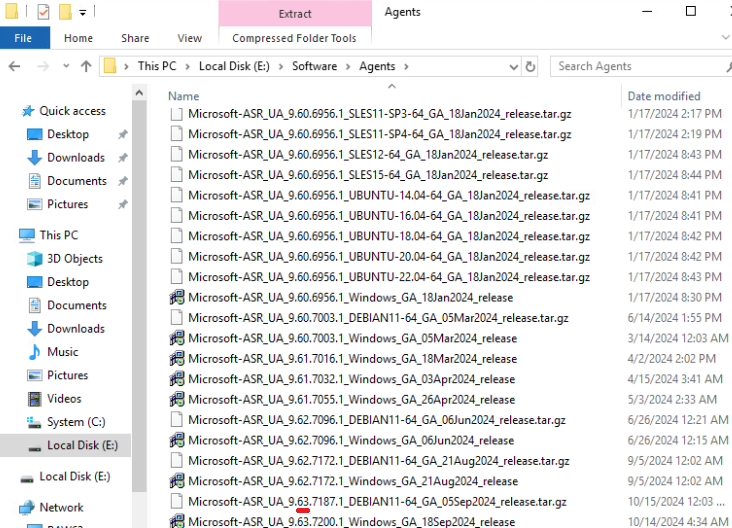The width and height of the screenshot is (732, 528).
Task: Refresh the Agents folder view
Action: (x=530, y=67)
